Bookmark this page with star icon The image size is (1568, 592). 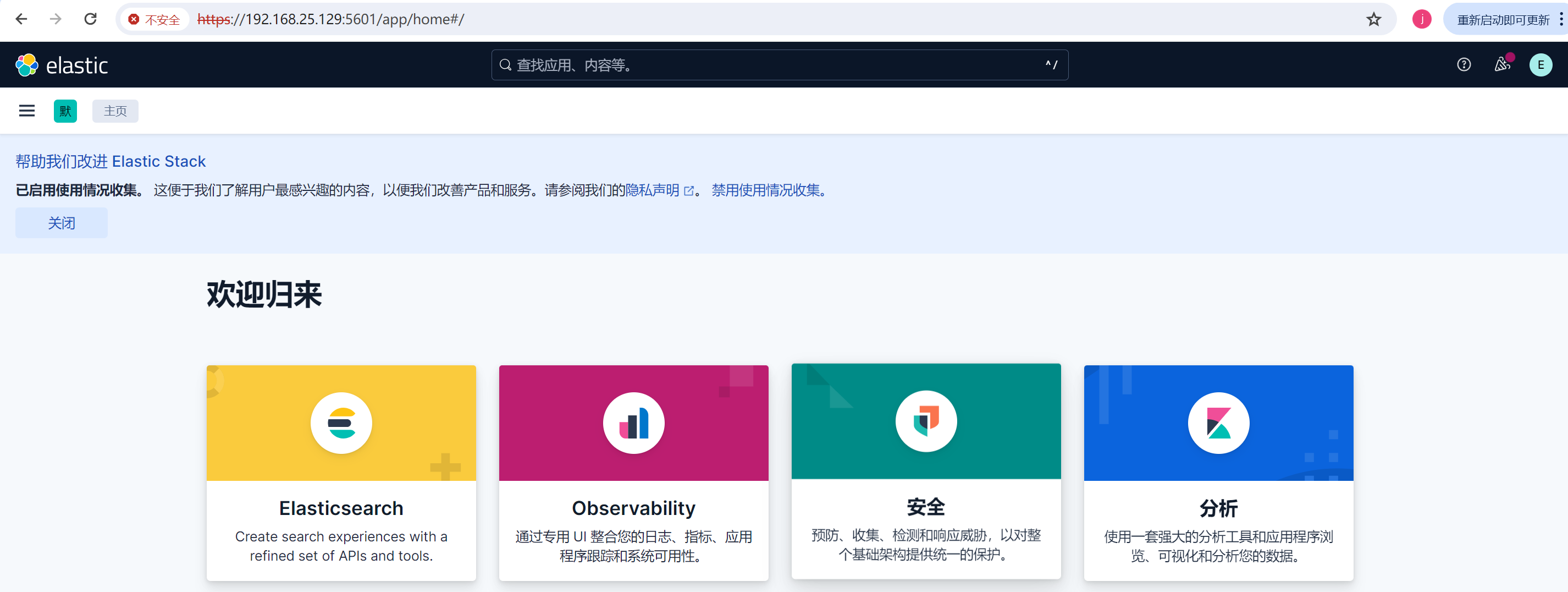pyautogui.click(x=1374, y=19)
